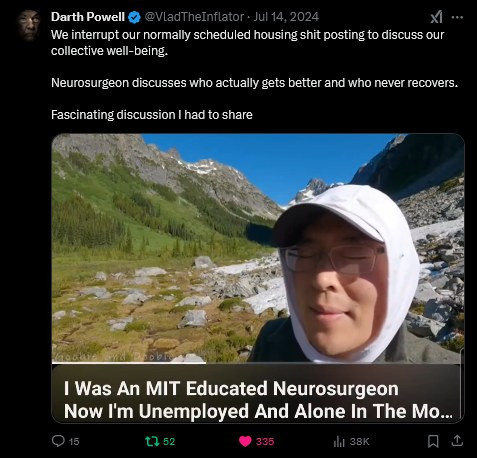Click the blue verified checkmark badge

point(134,17)
